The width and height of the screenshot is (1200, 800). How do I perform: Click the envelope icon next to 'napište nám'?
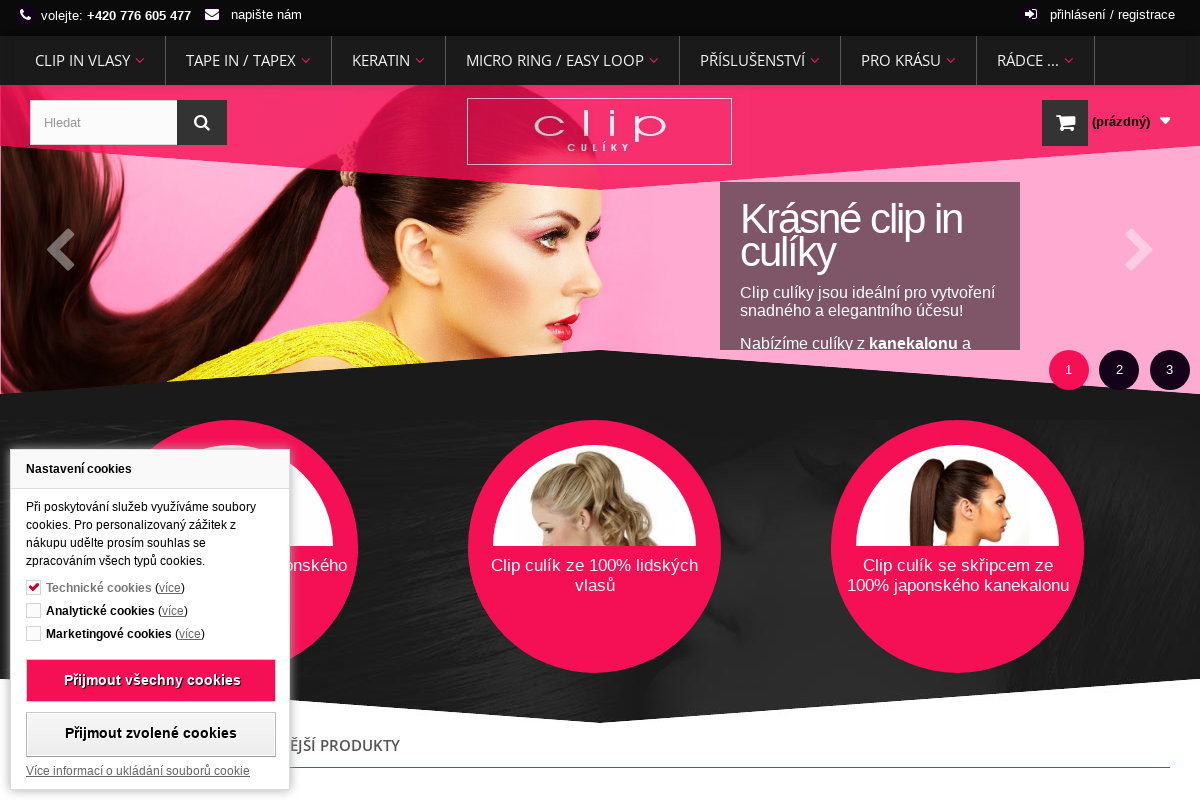click(211, 15)
